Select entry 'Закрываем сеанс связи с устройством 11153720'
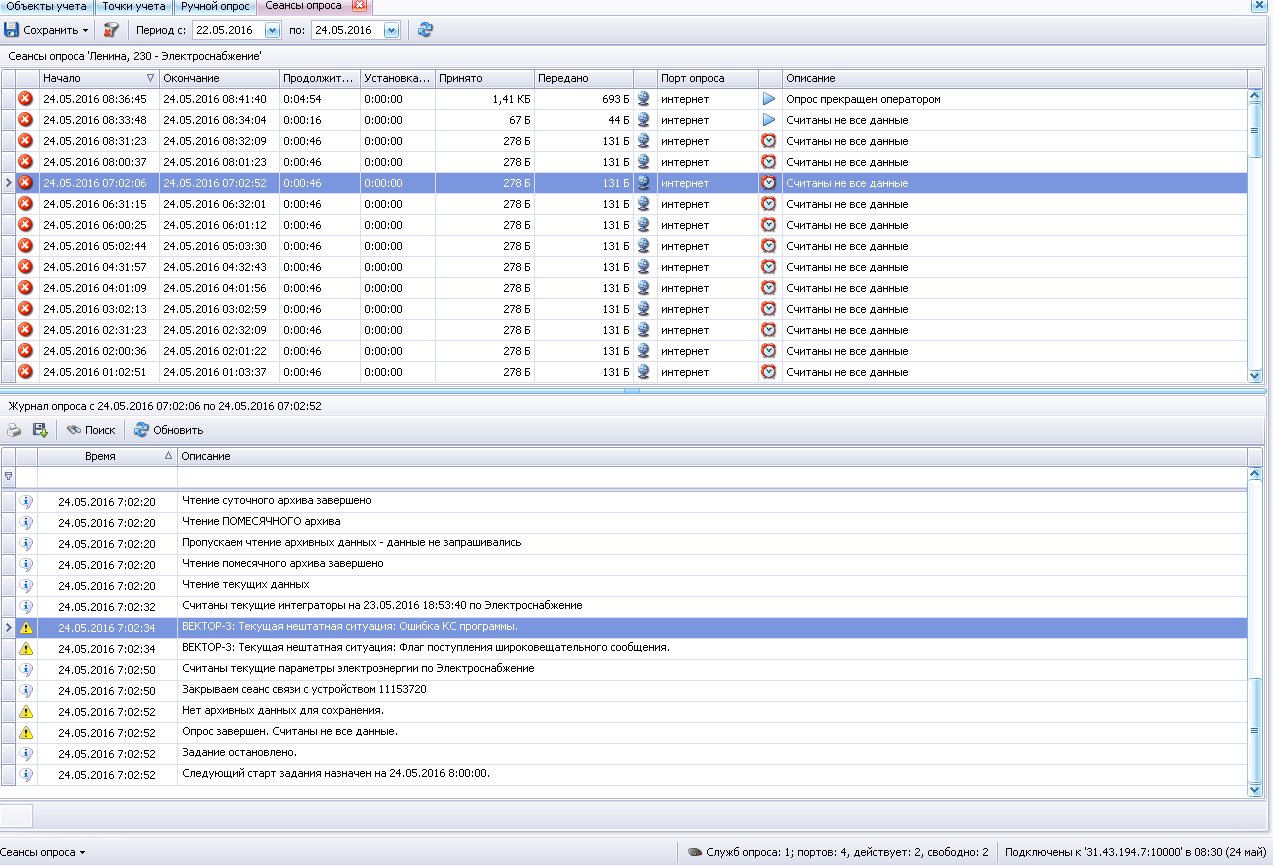This screenshot has height=866, width=1273. click(x=625, y=690)
